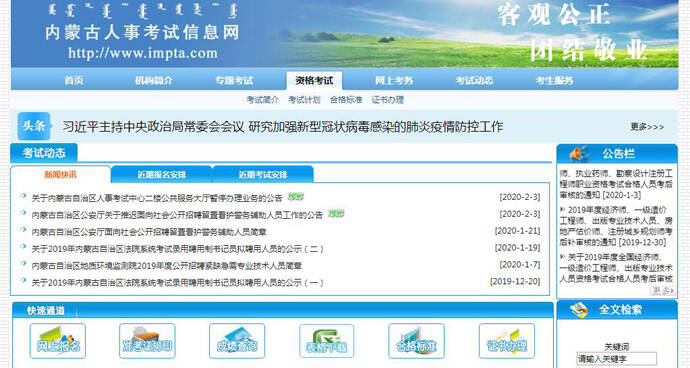The width and height of the screenshot is (690, 368).
Task: Open the 准考证打印 quick channel icon
Action: click(x=147, y=341)
